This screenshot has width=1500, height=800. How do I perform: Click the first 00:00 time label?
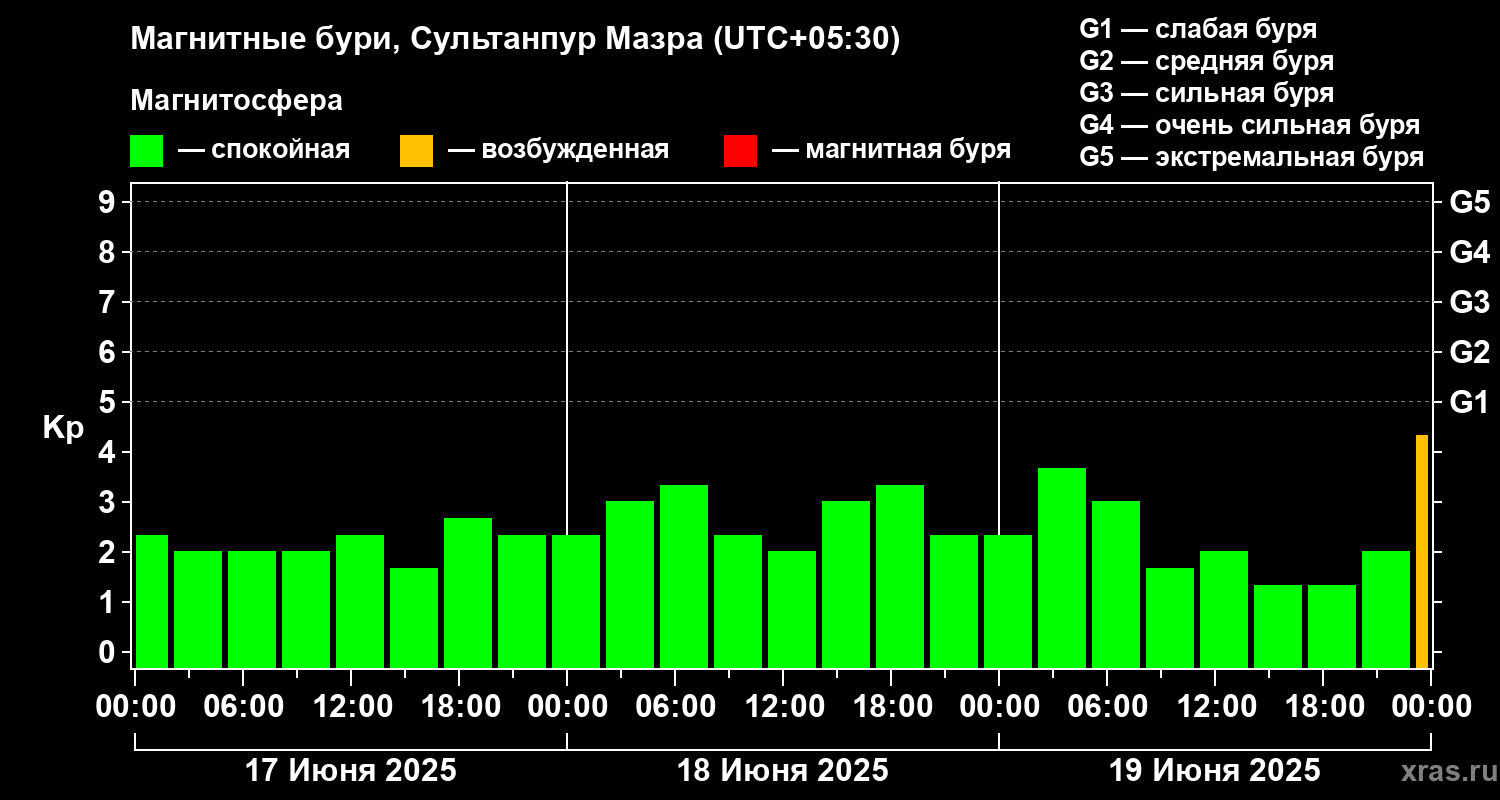click(136, 707)
